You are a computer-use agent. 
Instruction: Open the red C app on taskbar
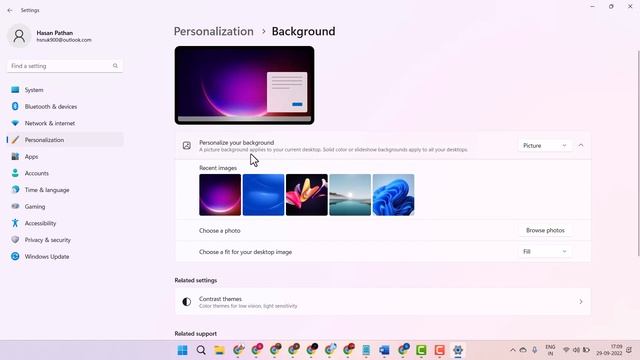coord(440,350)
